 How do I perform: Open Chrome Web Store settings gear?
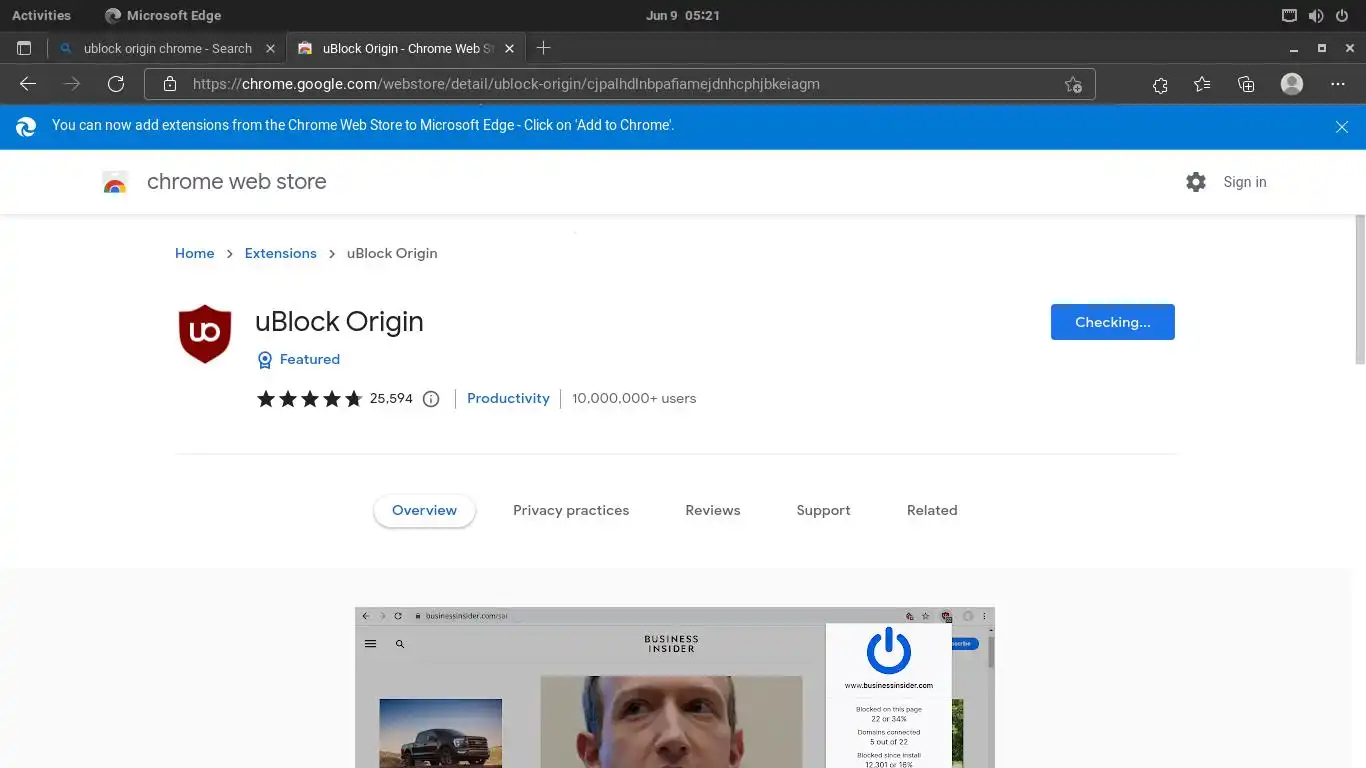pos(1196,182)
